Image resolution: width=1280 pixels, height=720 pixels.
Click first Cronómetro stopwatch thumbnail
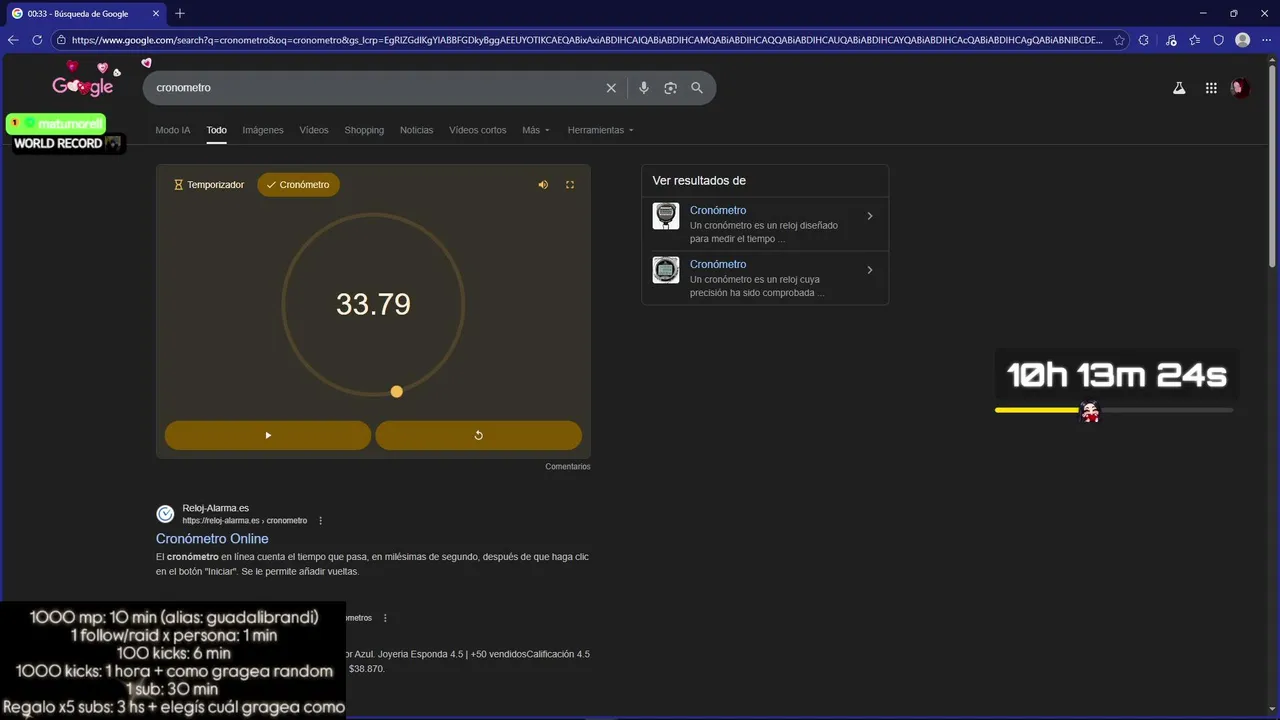click(x=666, y=216)
